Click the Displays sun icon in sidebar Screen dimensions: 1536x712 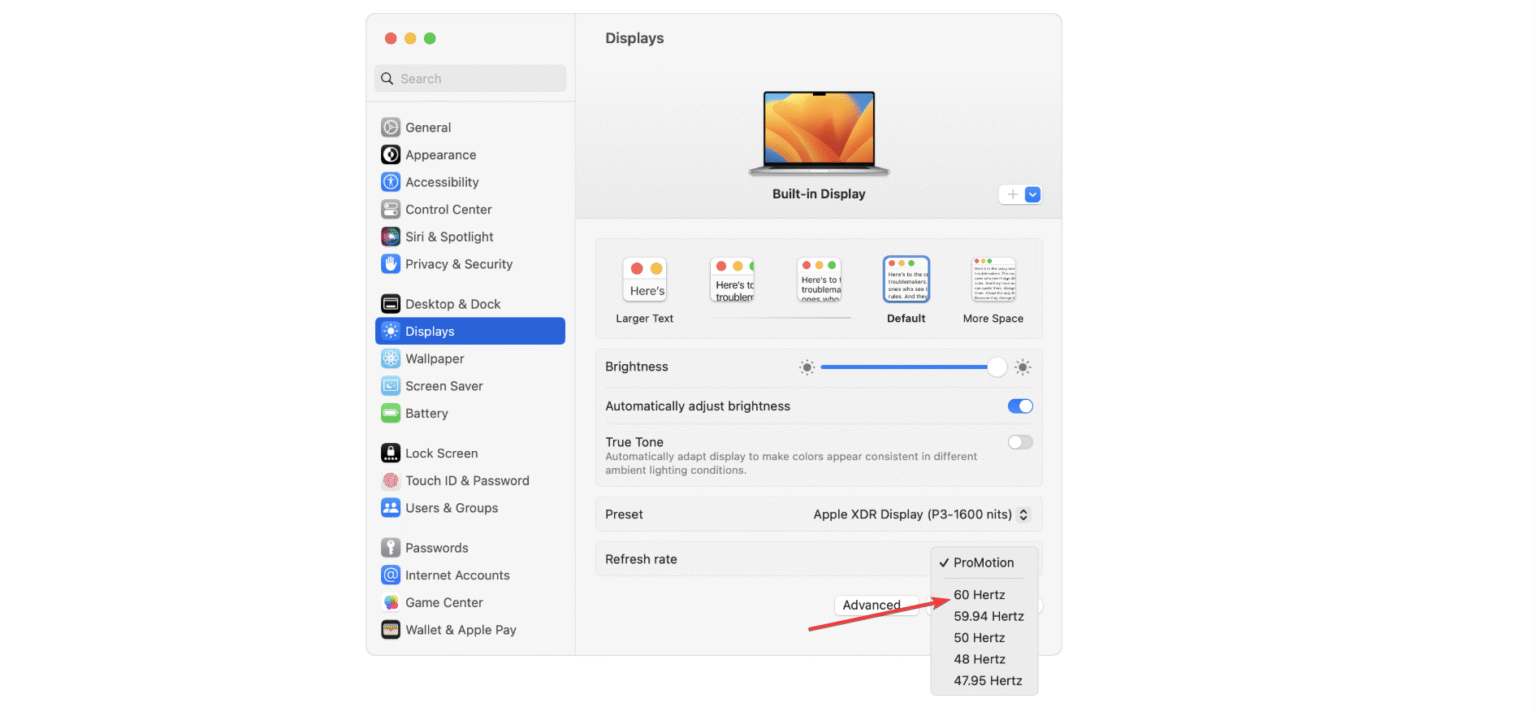(x=390, y=331)
